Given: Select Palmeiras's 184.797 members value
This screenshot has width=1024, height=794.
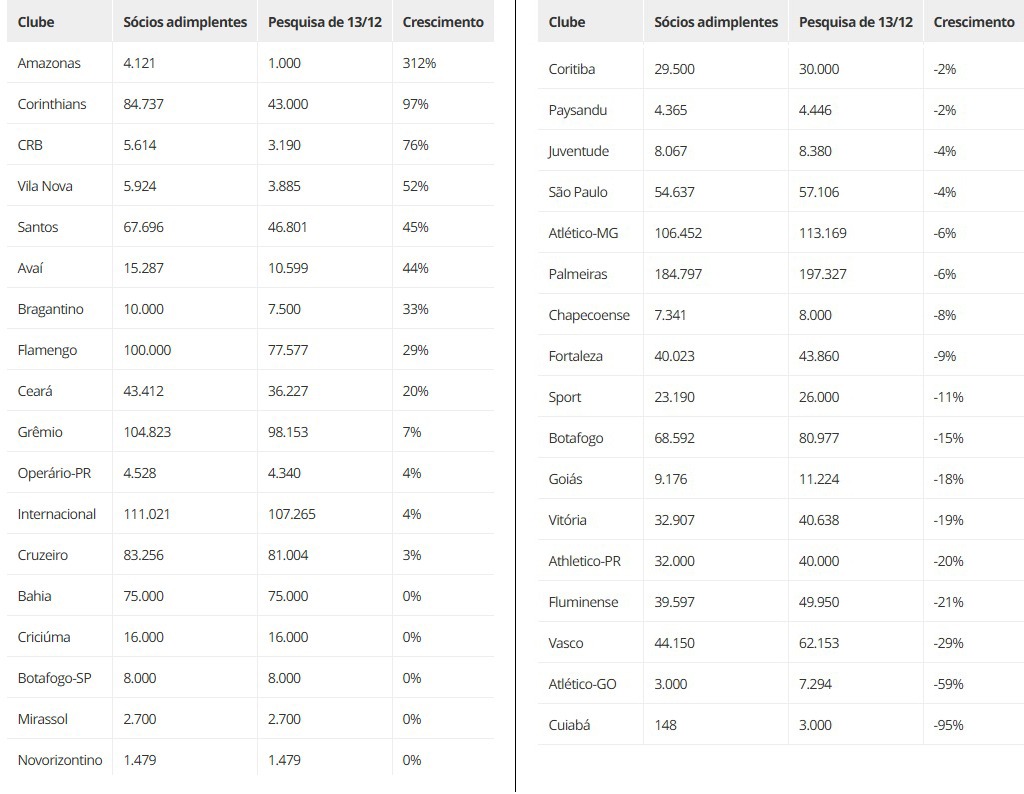Looking at the screenshot, I should click(x=678, y=274).
